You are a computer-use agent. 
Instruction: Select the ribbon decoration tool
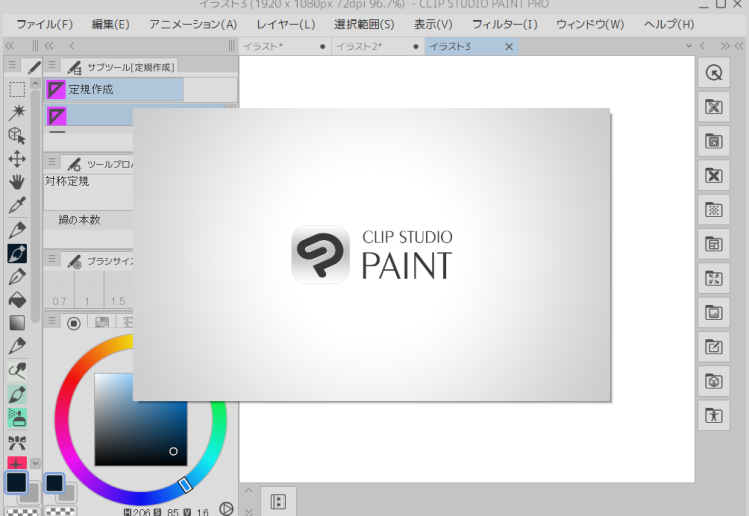(x=17, y=443)
